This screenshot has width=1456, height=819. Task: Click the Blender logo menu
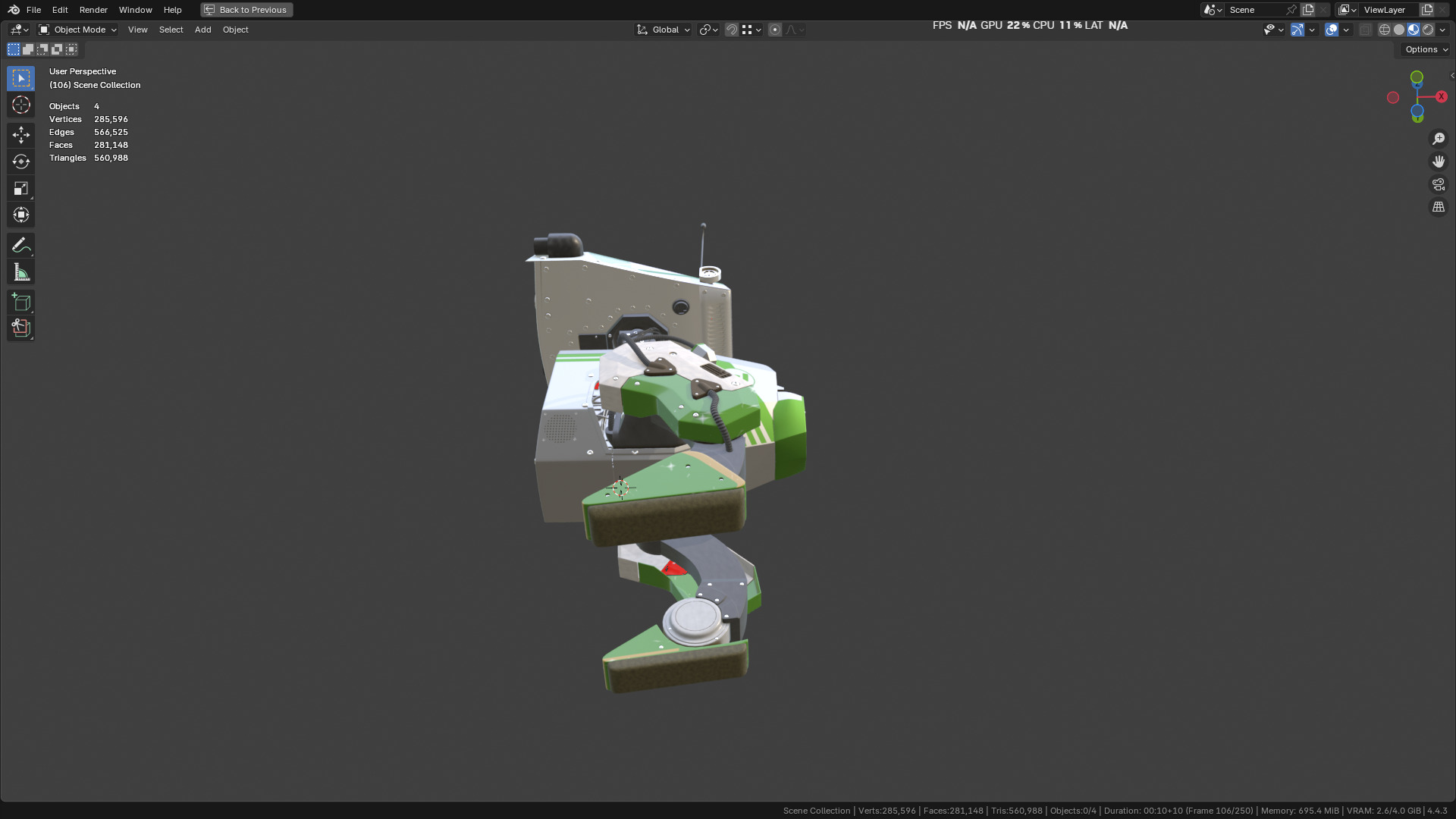click(14, 10)
